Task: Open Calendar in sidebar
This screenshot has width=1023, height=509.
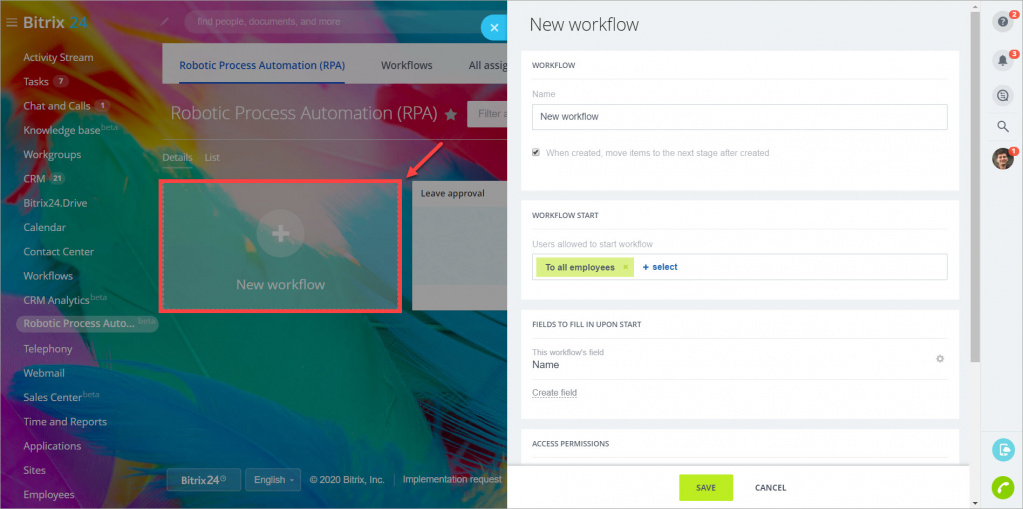Action: (x=44, y=227)
